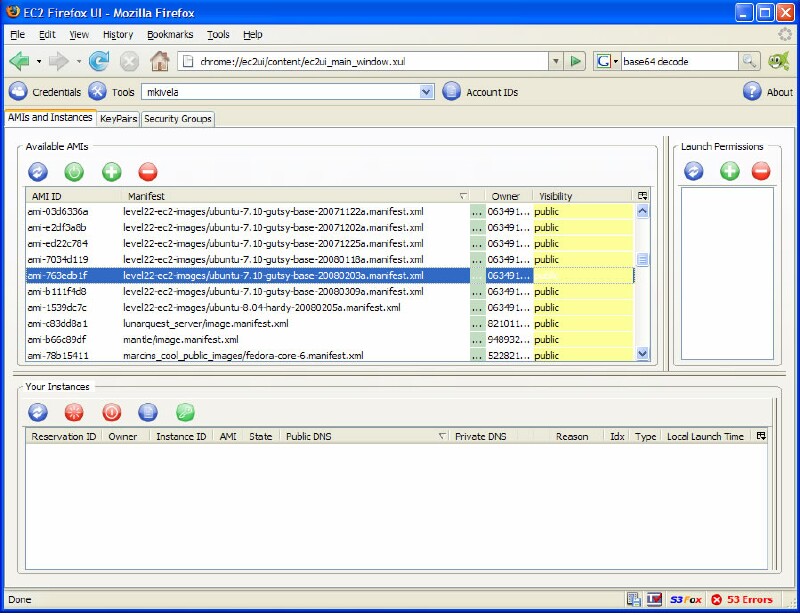Click the AMI list scroll up arrow

coord(642,211)
